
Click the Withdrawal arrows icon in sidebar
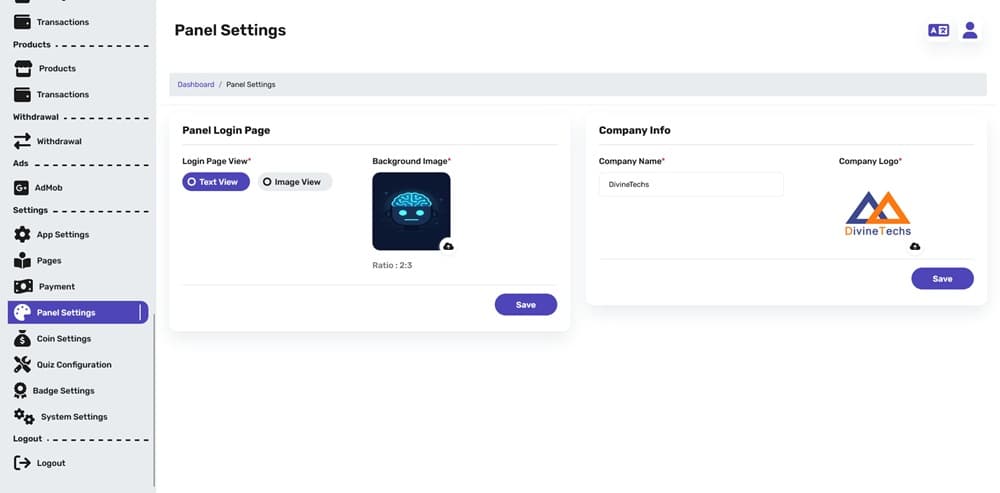click(x=22, y=142)
